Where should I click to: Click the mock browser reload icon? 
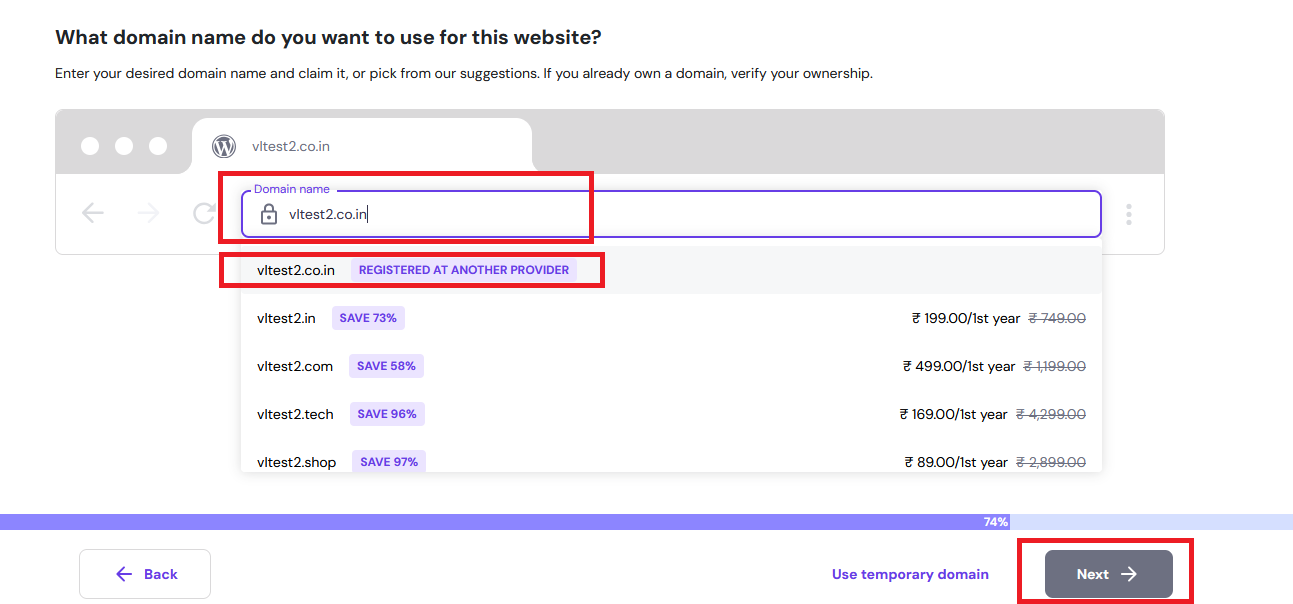point(205,213)
